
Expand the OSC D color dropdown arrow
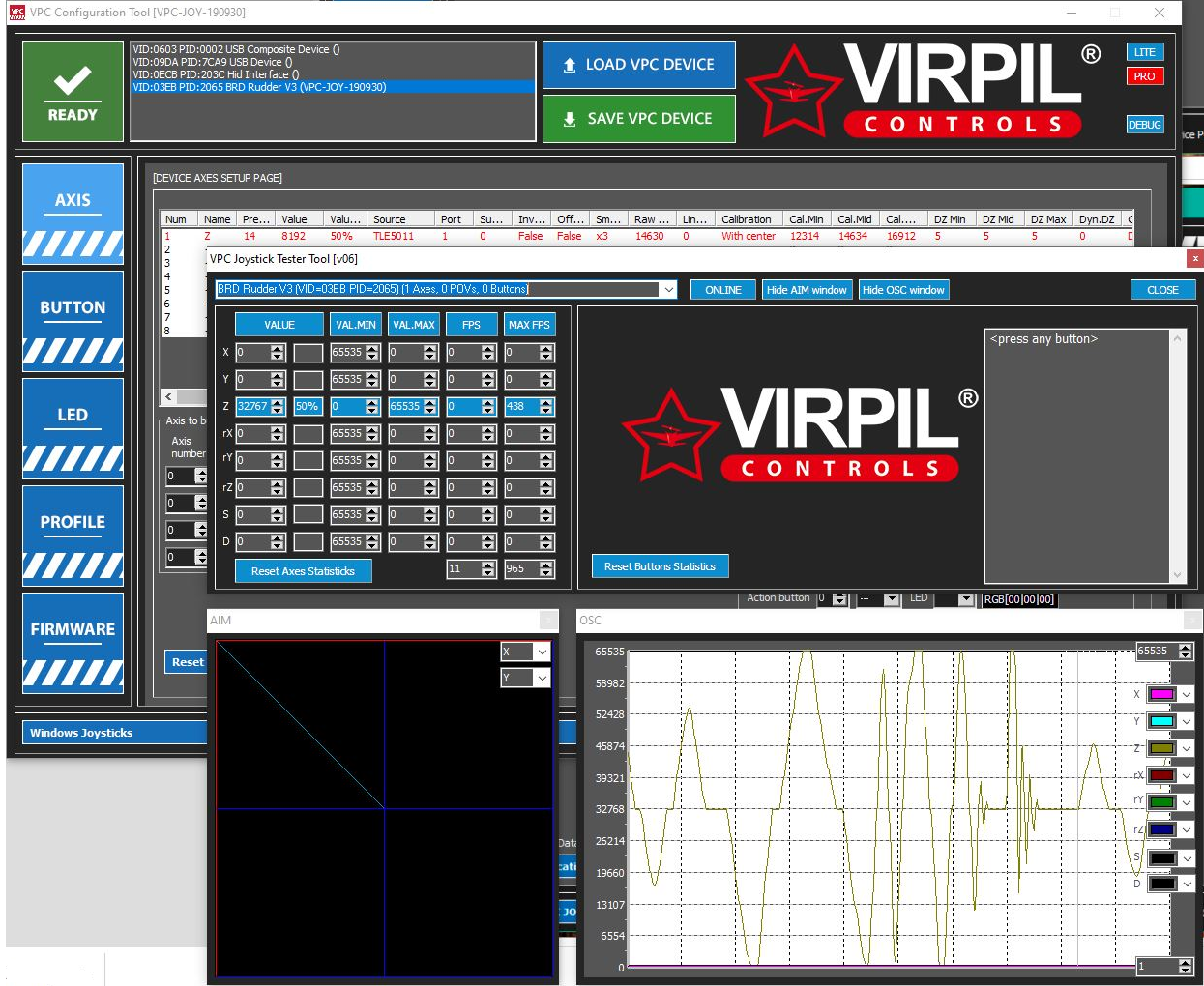click(1187, 884)
